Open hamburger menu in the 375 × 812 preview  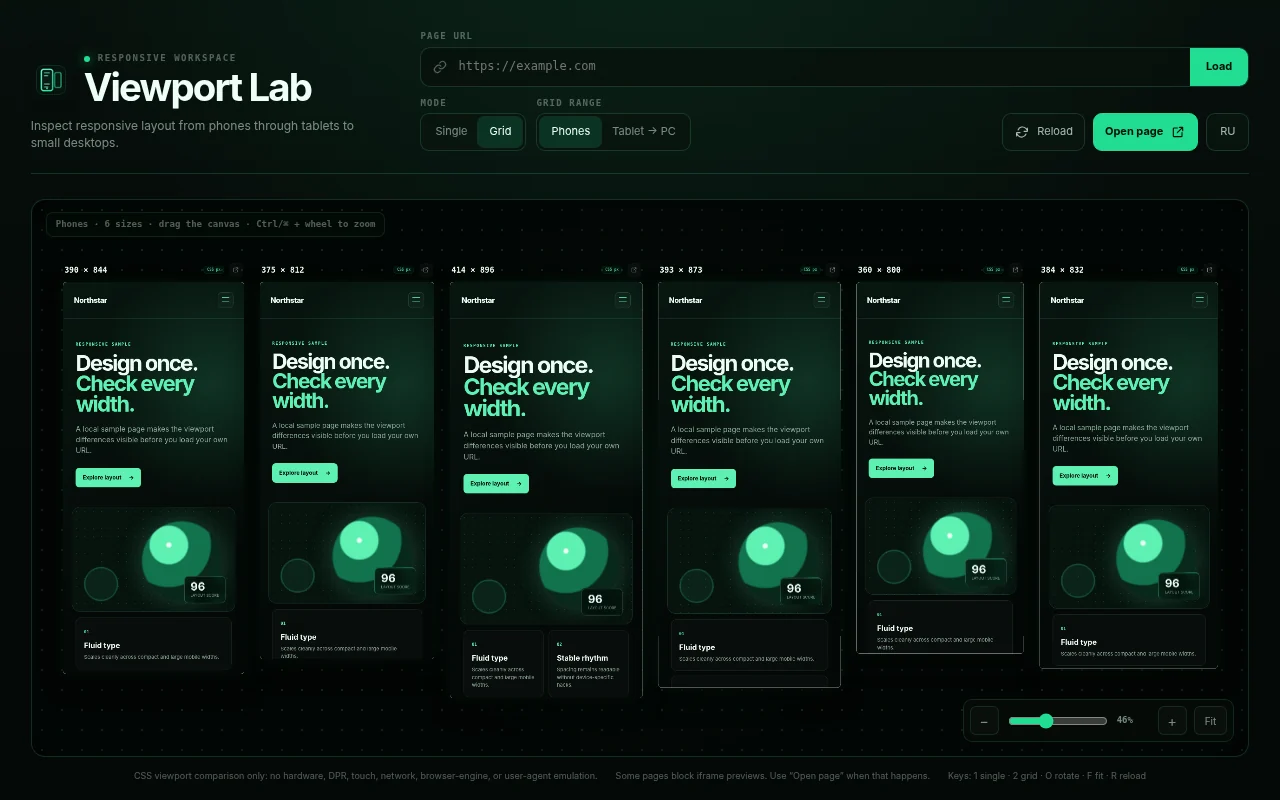coord(416,299)
